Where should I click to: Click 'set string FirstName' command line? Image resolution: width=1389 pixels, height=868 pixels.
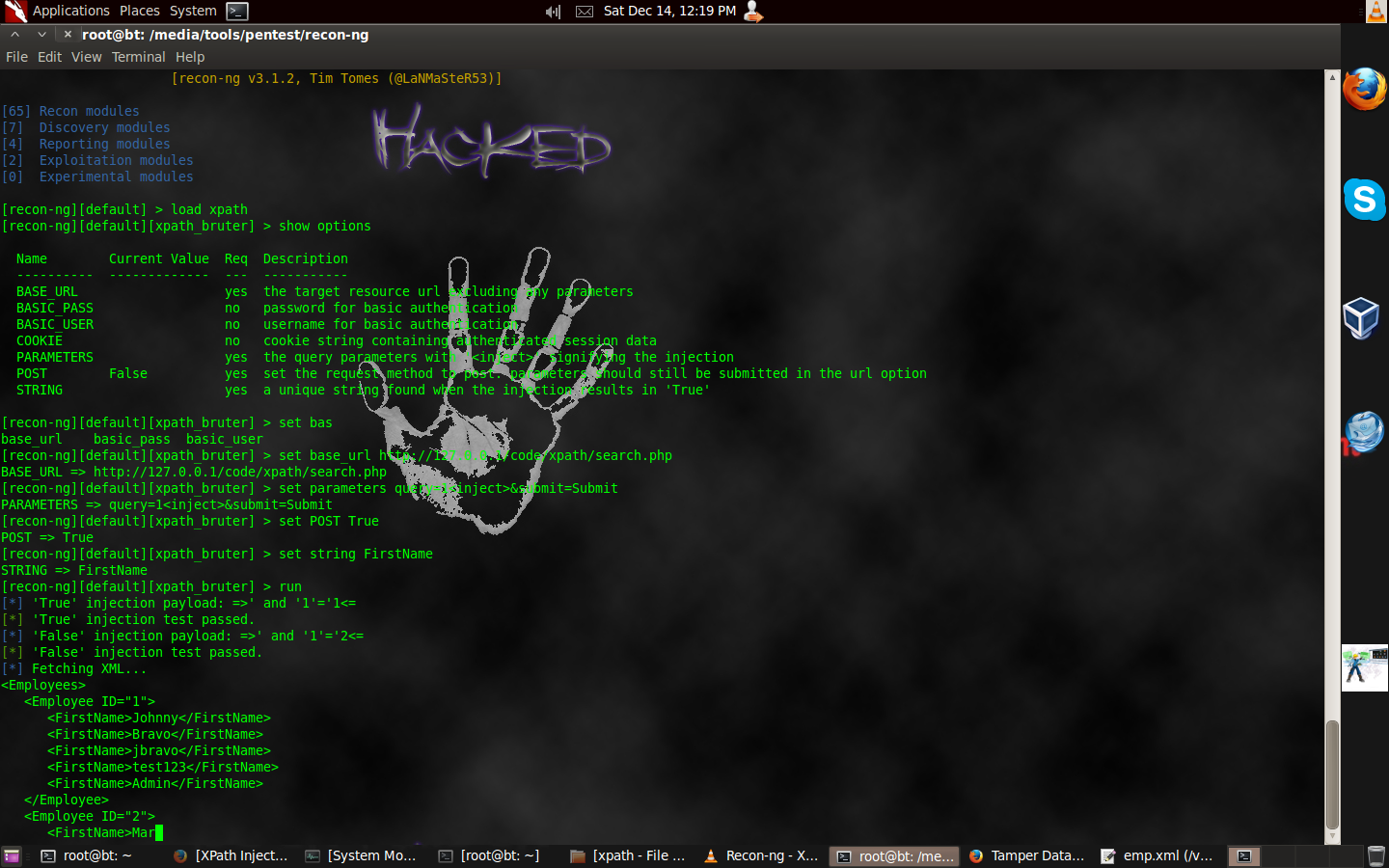coord(217,554)
